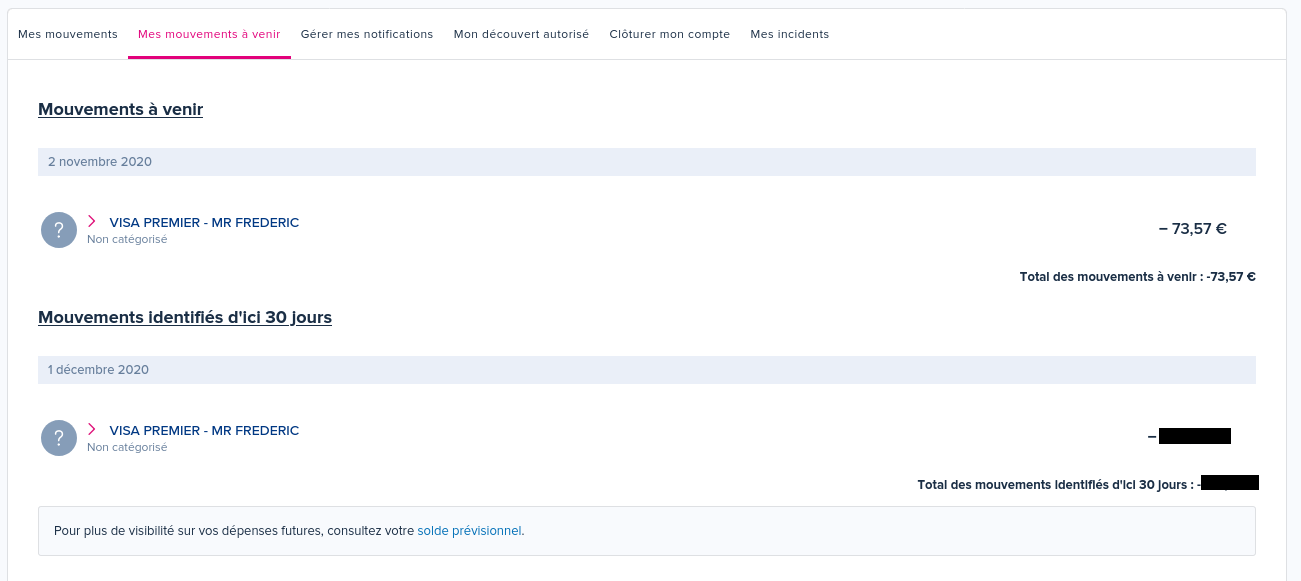Click Non catégorisé under the 1 décembre transaction
Viewport: 1301px width, 581px height.
[127, 448]
